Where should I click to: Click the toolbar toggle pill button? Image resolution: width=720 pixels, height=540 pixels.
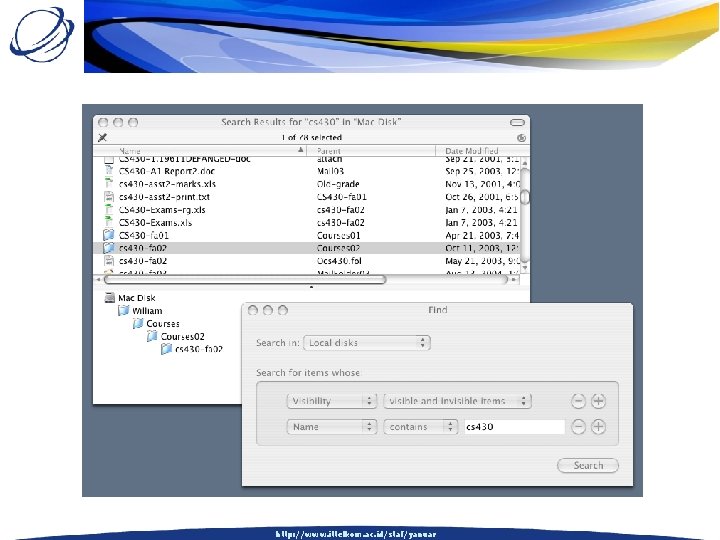coord(517,122)
